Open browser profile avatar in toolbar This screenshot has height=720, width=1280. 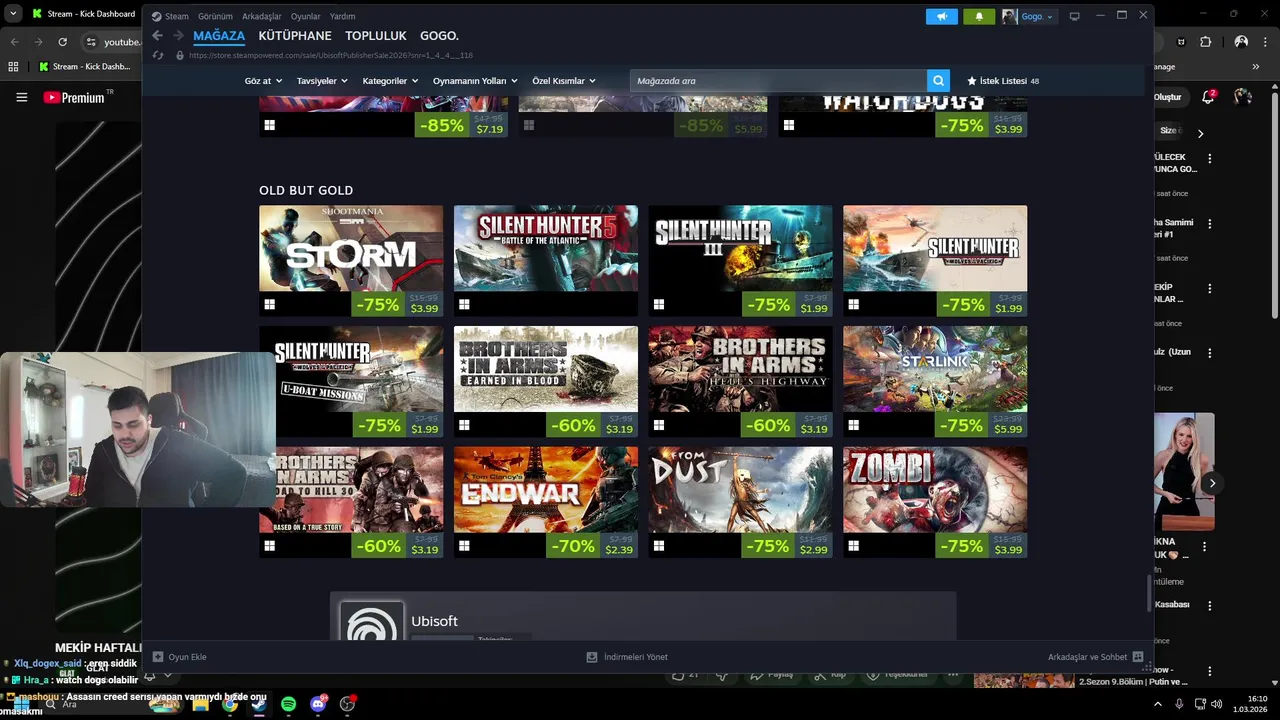tap(1241, 42)
